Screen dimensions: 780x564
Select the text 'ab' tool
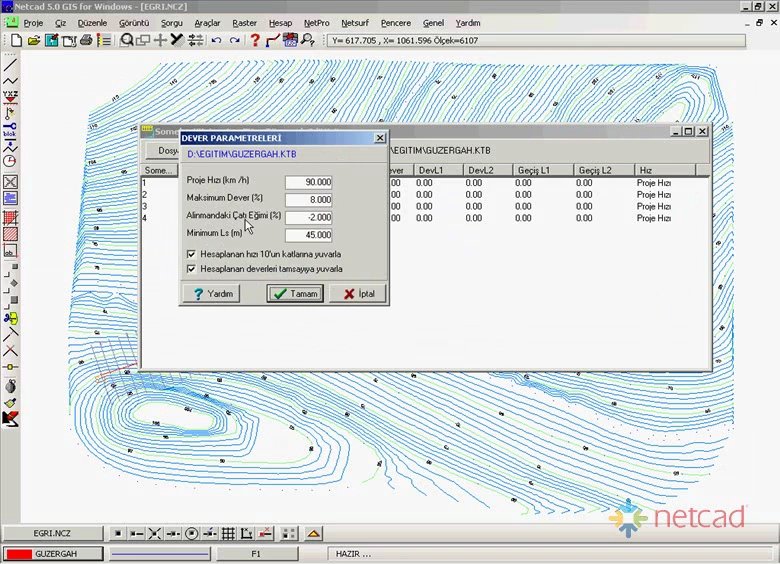(x=10, y=251)
